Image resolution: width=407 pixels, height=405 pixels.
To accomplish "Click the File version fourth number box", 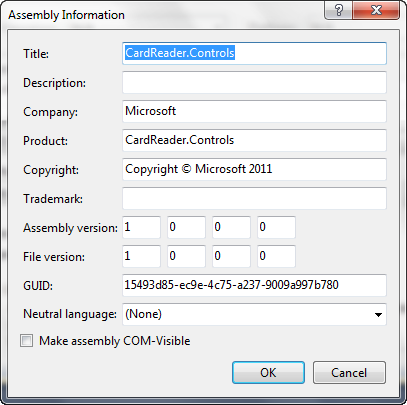I will click(276, 256).
